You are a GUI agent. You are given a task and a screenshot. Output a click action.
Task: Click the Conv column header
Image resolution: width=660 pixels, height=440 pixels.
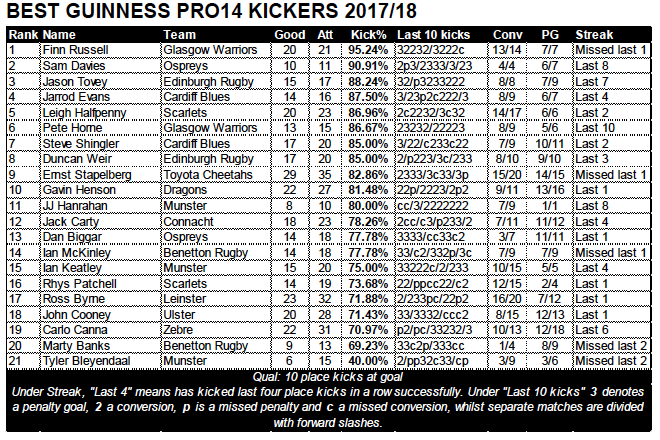click(x=508, y=35)
